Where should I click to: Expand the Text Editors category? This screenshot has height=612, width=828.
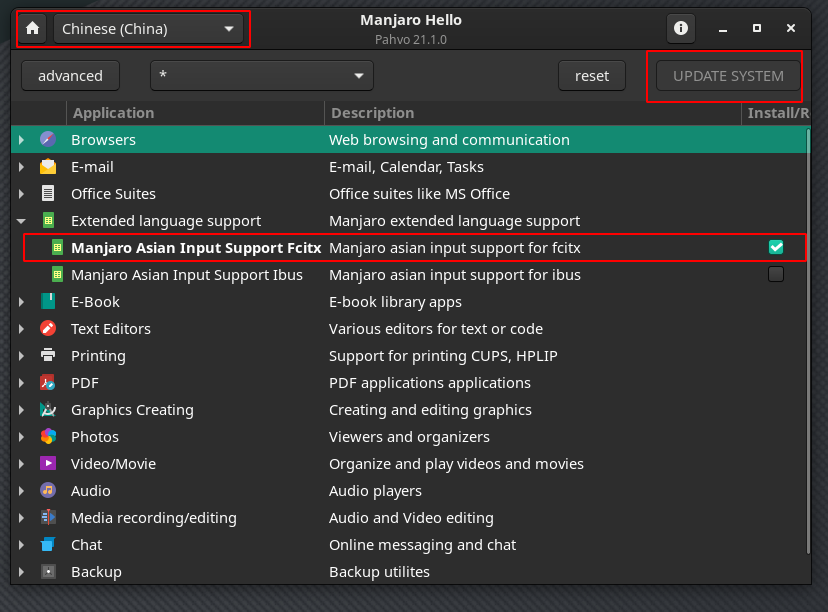tap(21, 328)
